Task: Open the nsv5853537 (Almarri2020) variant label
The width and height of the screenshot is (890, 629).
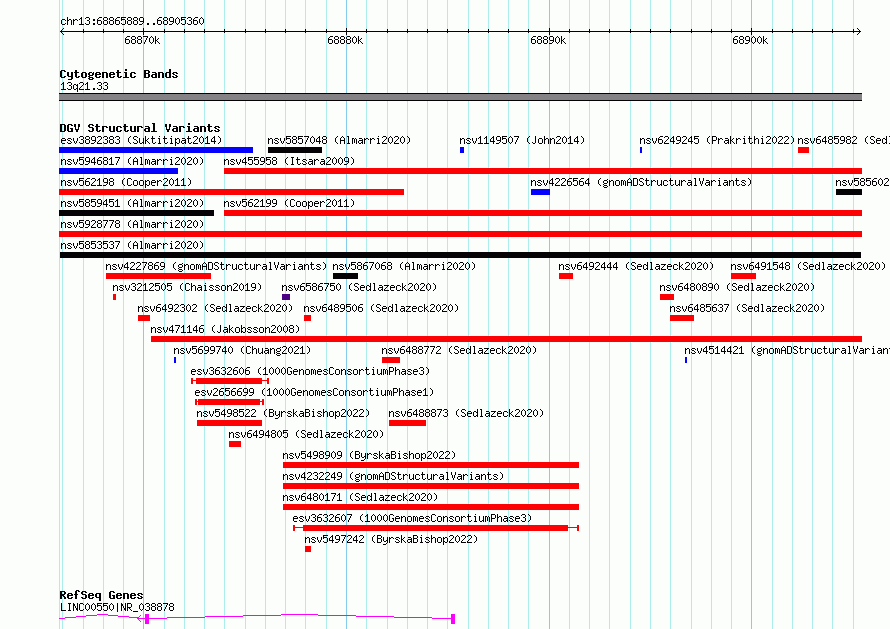Action: point(132,245)
